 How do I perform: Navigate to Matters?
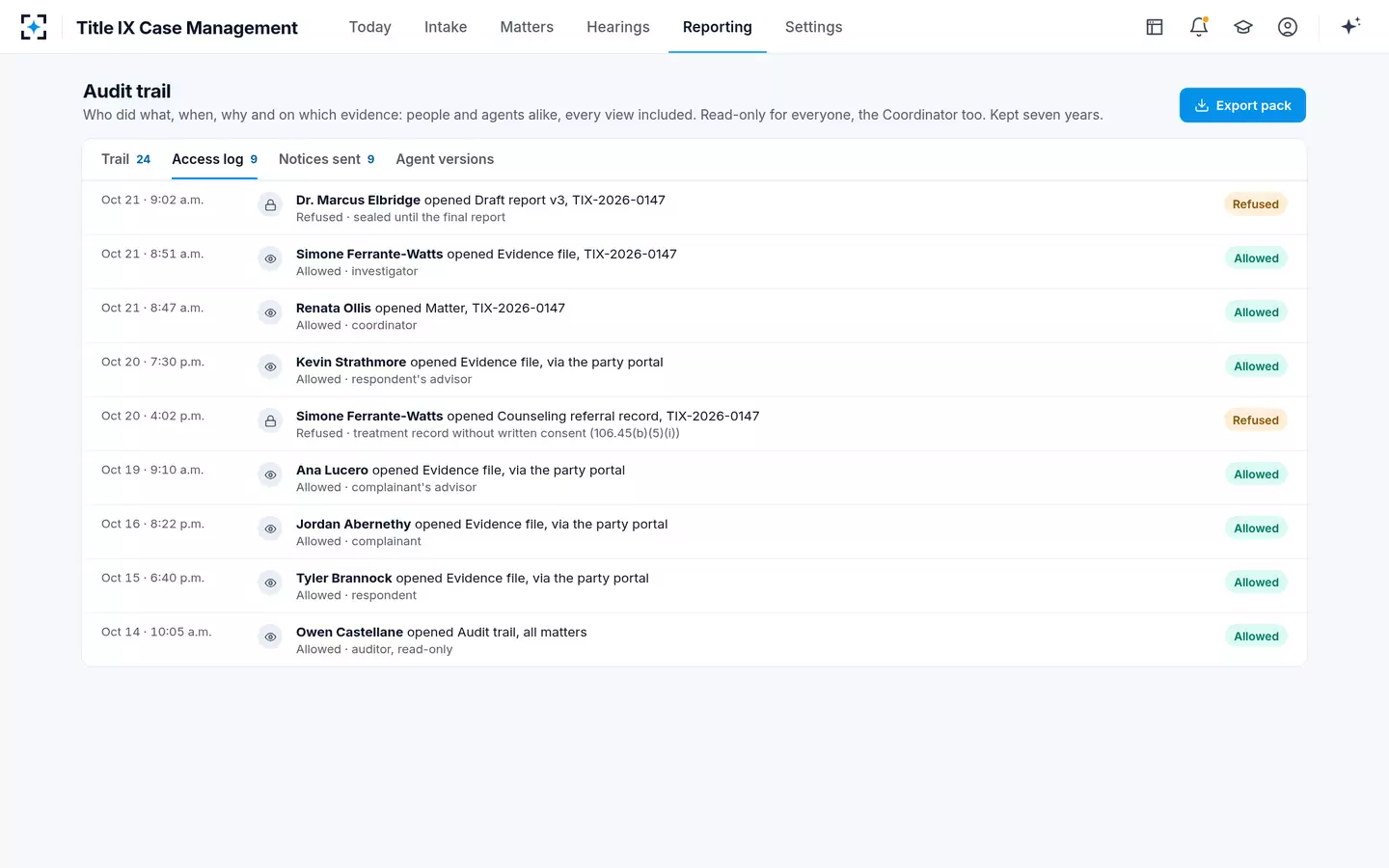(x=527, y=27)
